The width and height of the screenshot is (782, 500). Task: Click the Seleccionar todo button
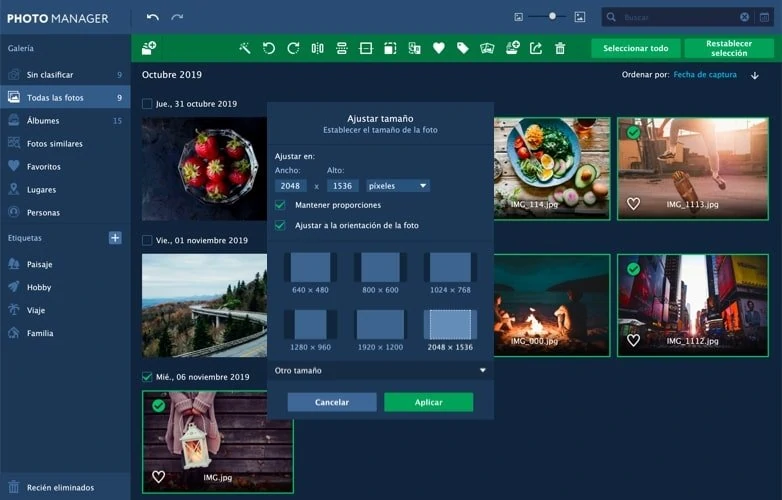(x=635, y=48)
